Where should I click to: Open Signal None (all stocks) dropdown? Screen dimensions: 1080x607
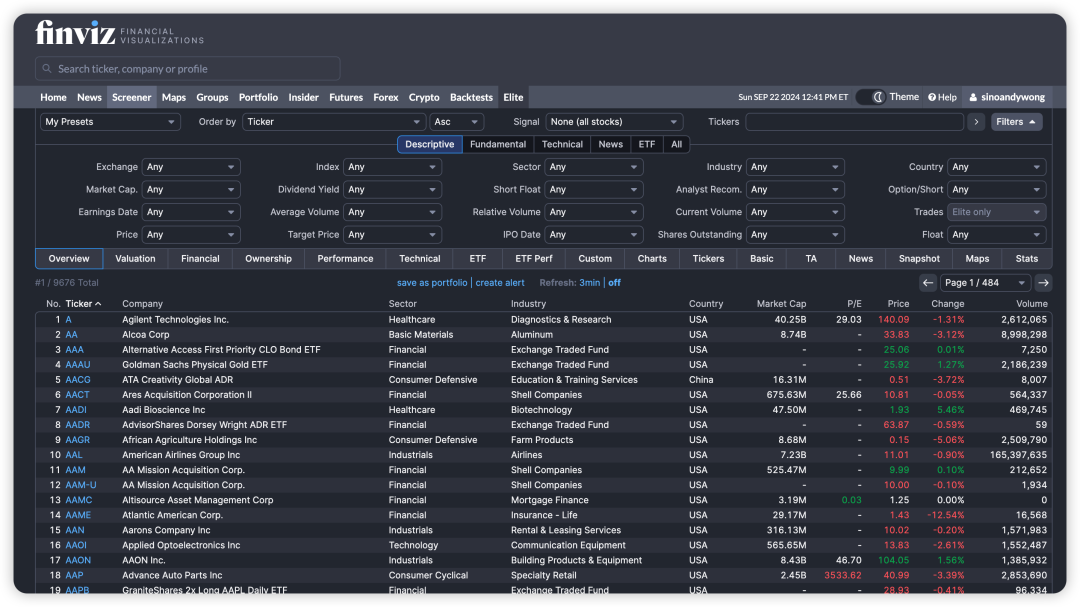coord(614,122)
